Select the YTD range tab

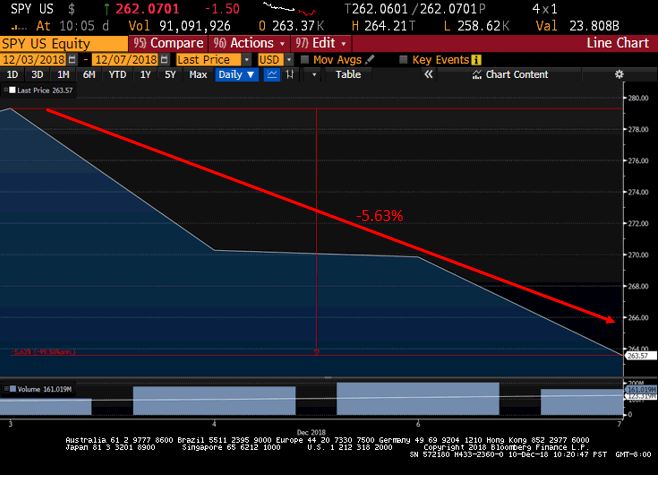(x=117, y=75)
